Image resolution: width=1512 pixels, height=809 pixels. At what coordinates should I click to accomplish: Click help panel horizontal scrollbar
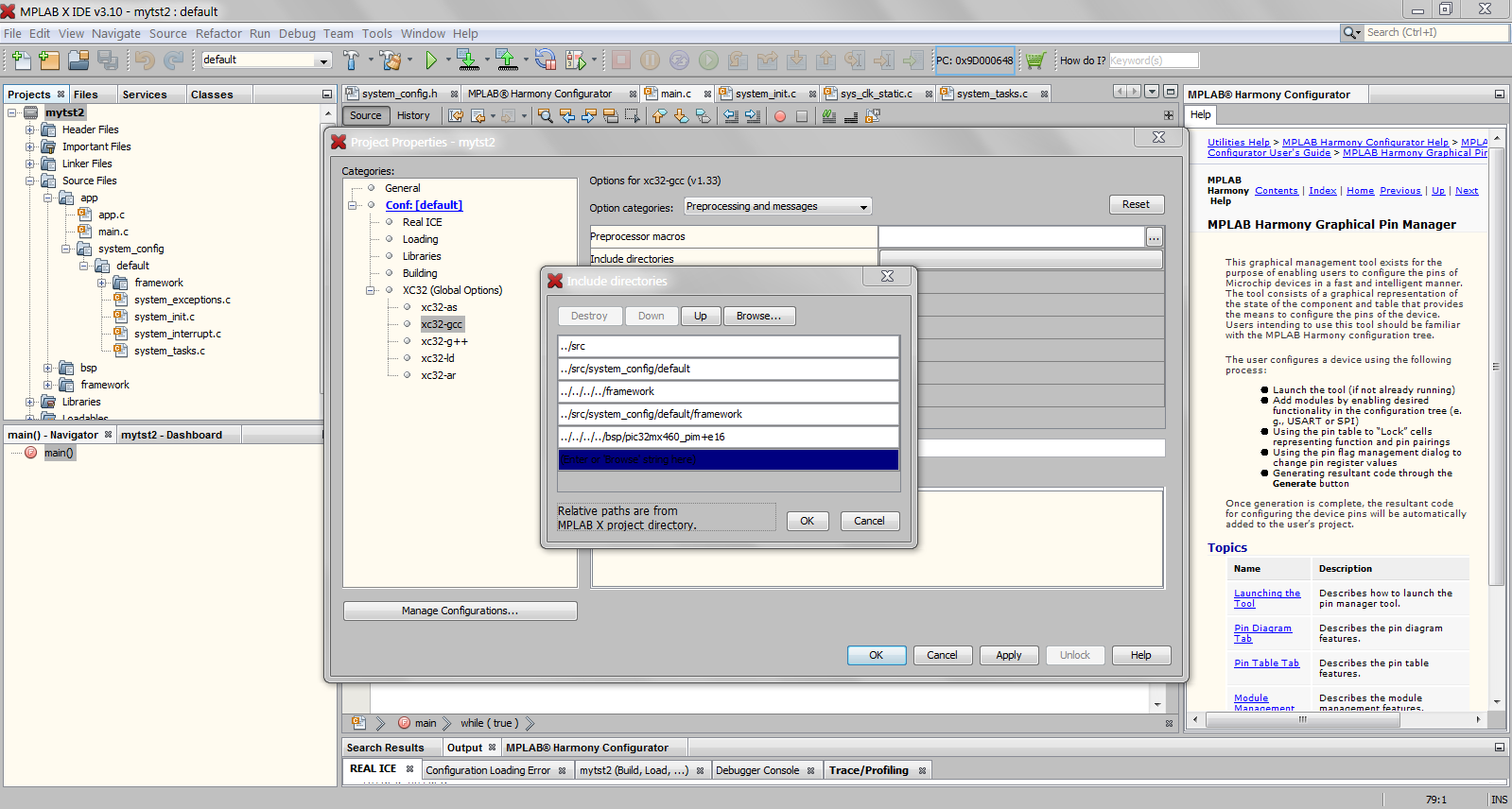1301,719
